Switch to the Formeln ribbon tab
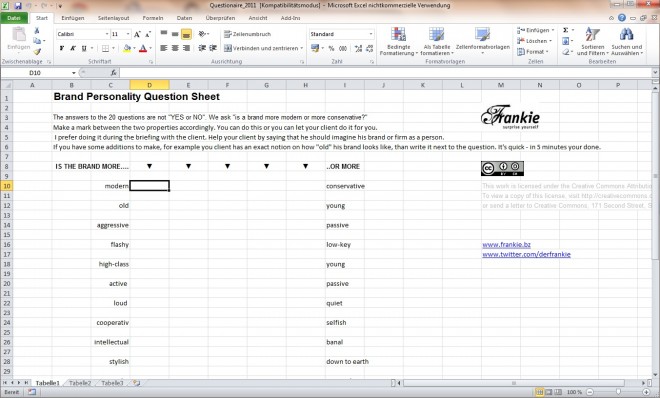This screenshot has height=398, width=660. pos(153,18)
